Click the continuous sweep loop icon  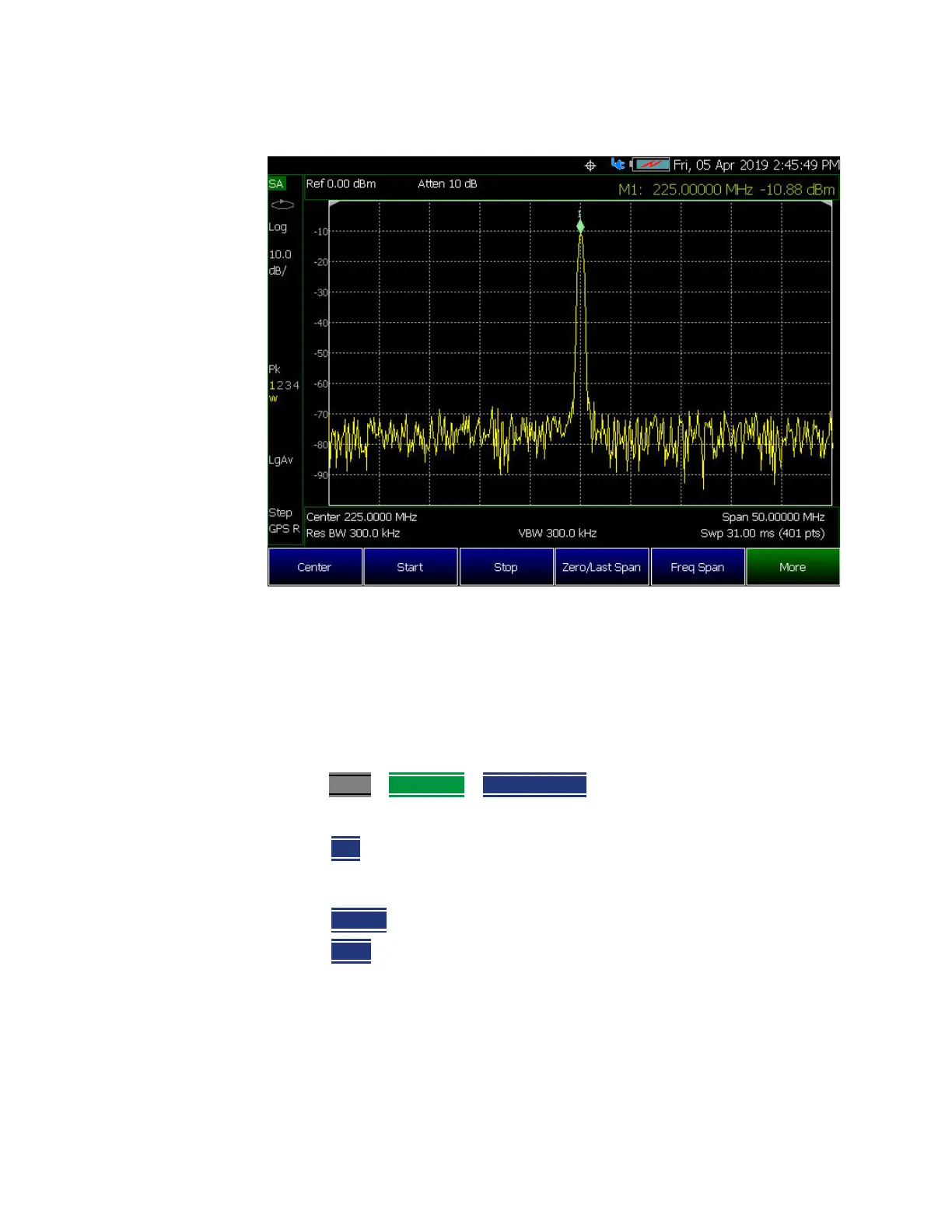(x=282, y=205)
